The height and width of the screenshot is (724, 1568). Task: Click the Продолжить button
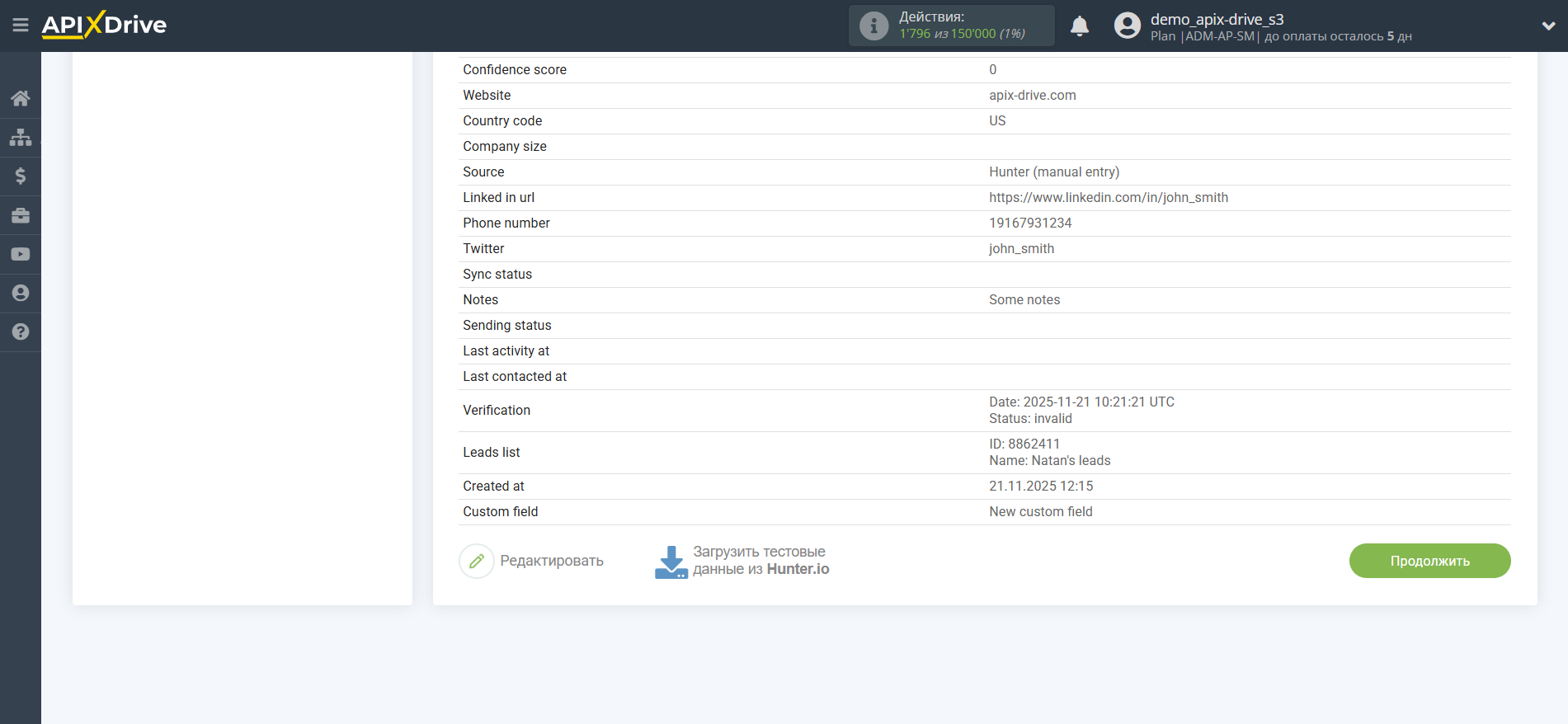tap(1429, 561)
